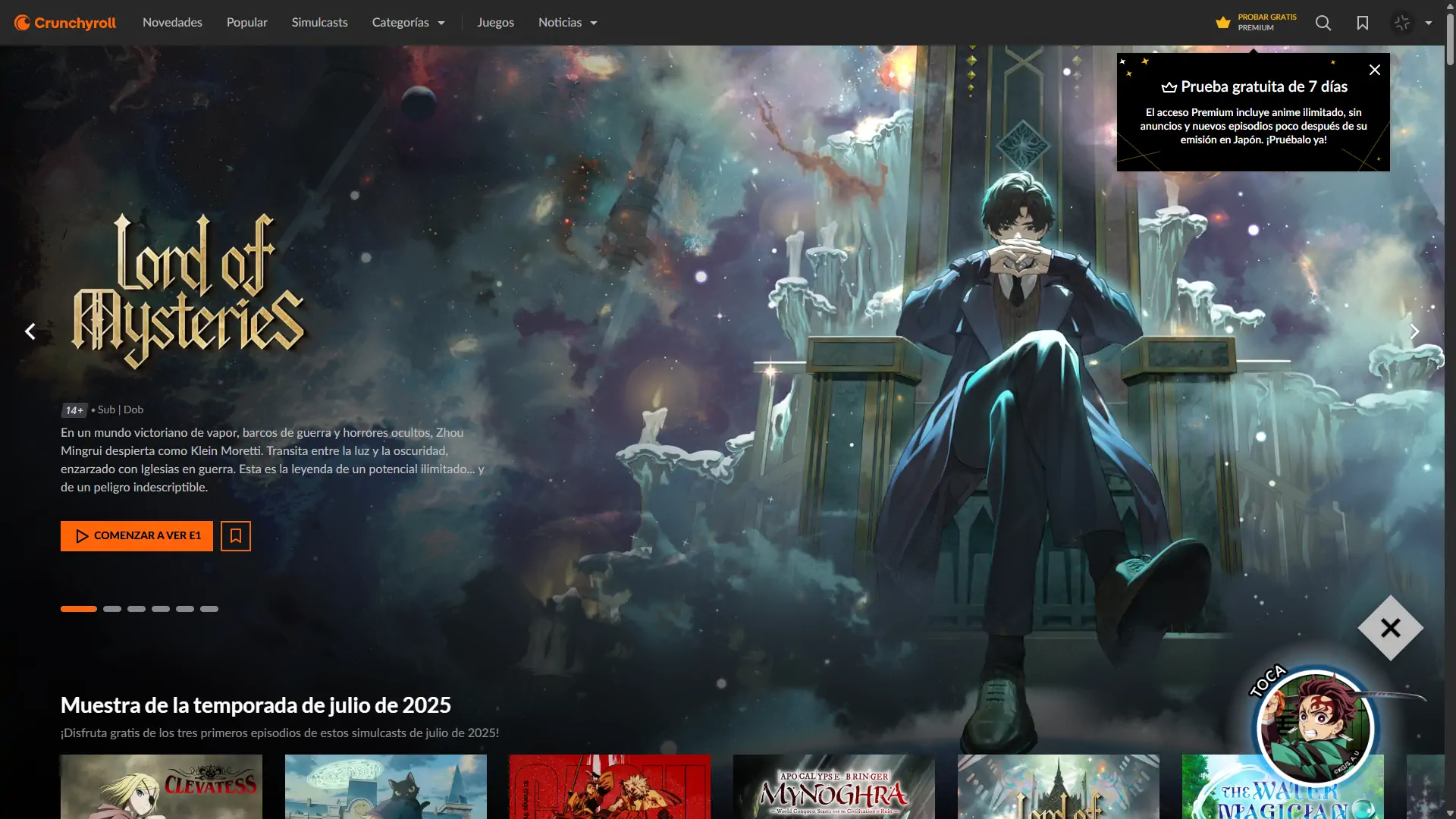Open the search magnifier icon
Image resolution: width=1456 pixels, height=819 pixels.
[x=1323, y=23]
